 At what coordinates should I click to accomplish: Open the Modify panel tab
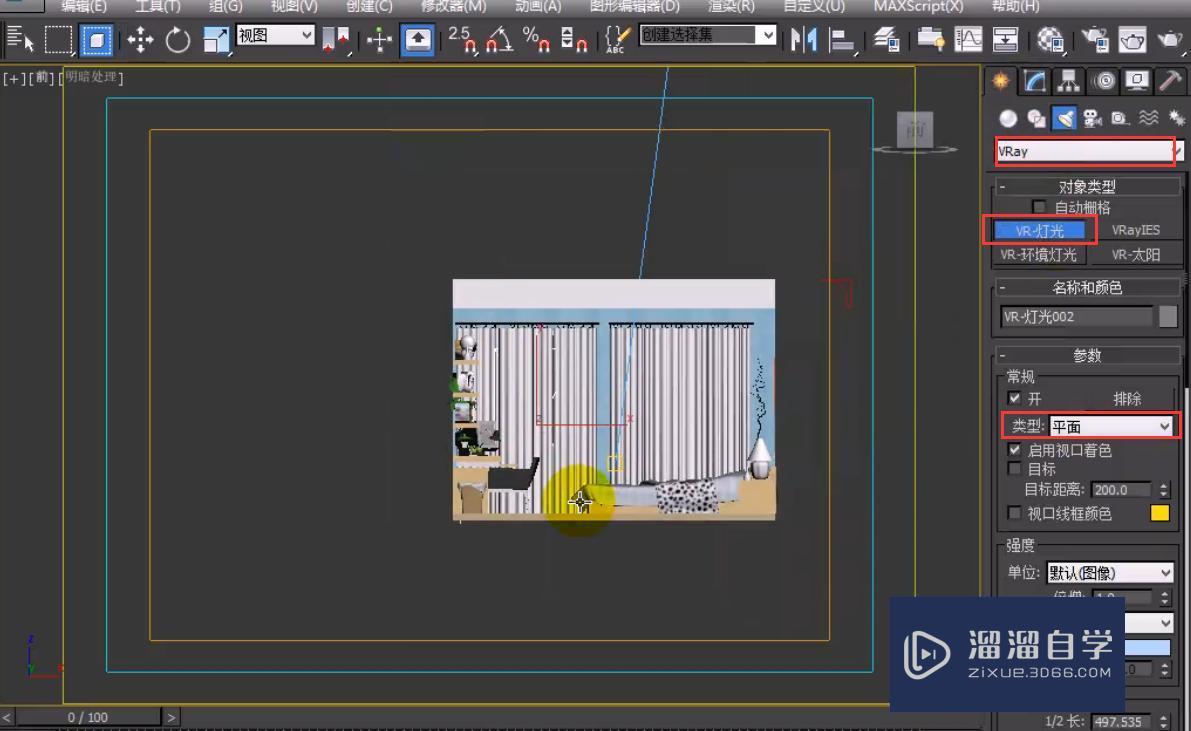[1035, 82]
